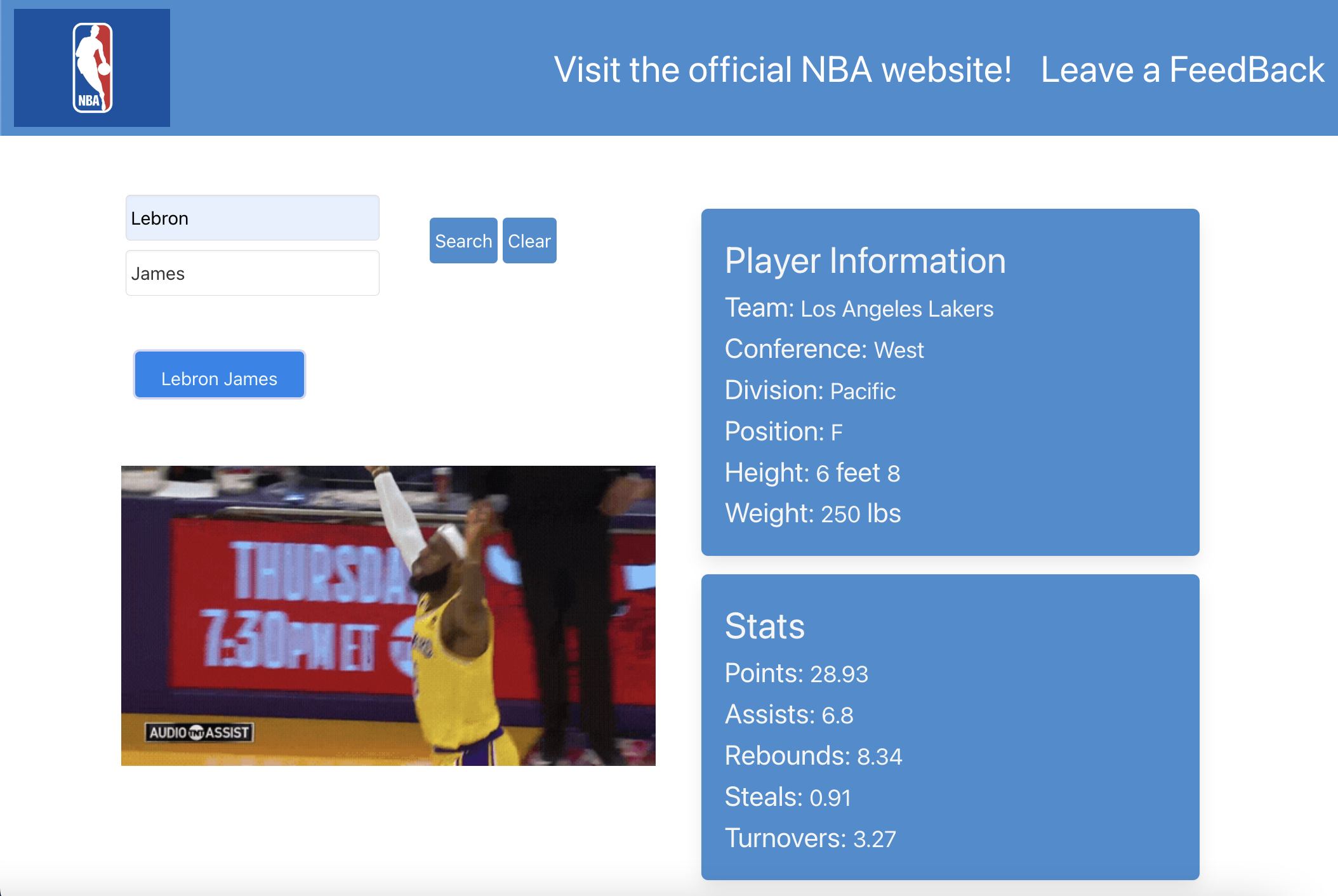
Task: Click the 'Team: Los Angeles Lakers' text
Action: click(x=859, y=308)
